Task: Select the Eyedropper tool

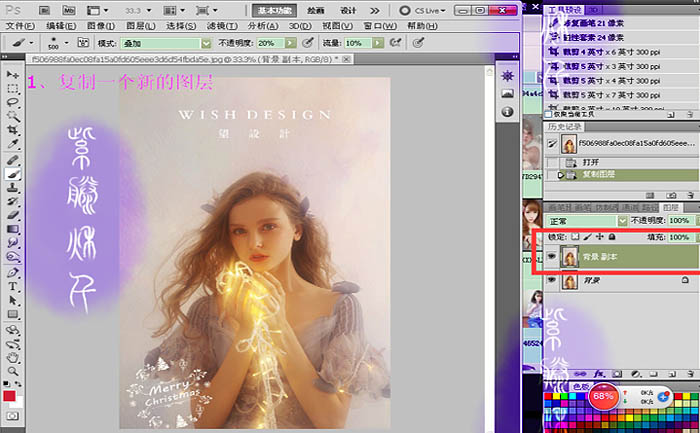Action: (x=12, y=144)
